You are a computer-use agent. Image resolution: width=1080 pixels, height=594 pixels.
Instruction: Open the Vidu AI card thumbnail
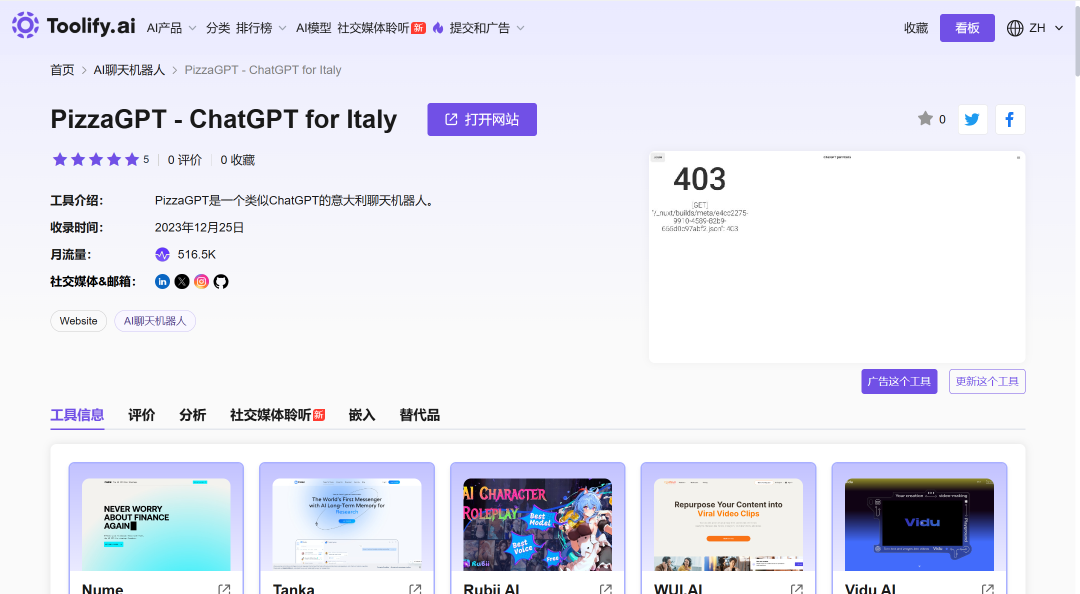coord(920,524)
